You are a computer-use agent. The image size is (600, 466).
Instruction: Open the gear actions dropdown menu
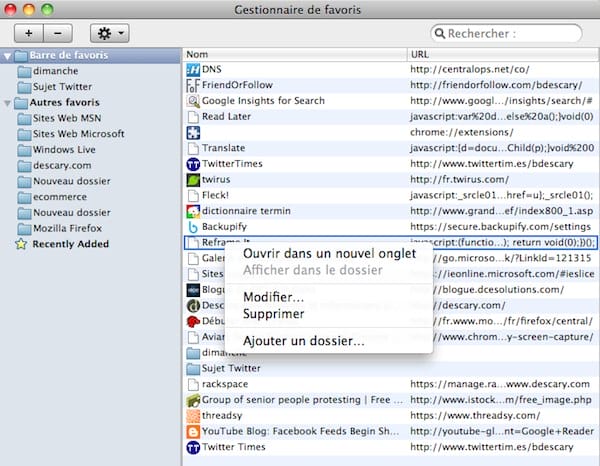(x=108, y=33)
